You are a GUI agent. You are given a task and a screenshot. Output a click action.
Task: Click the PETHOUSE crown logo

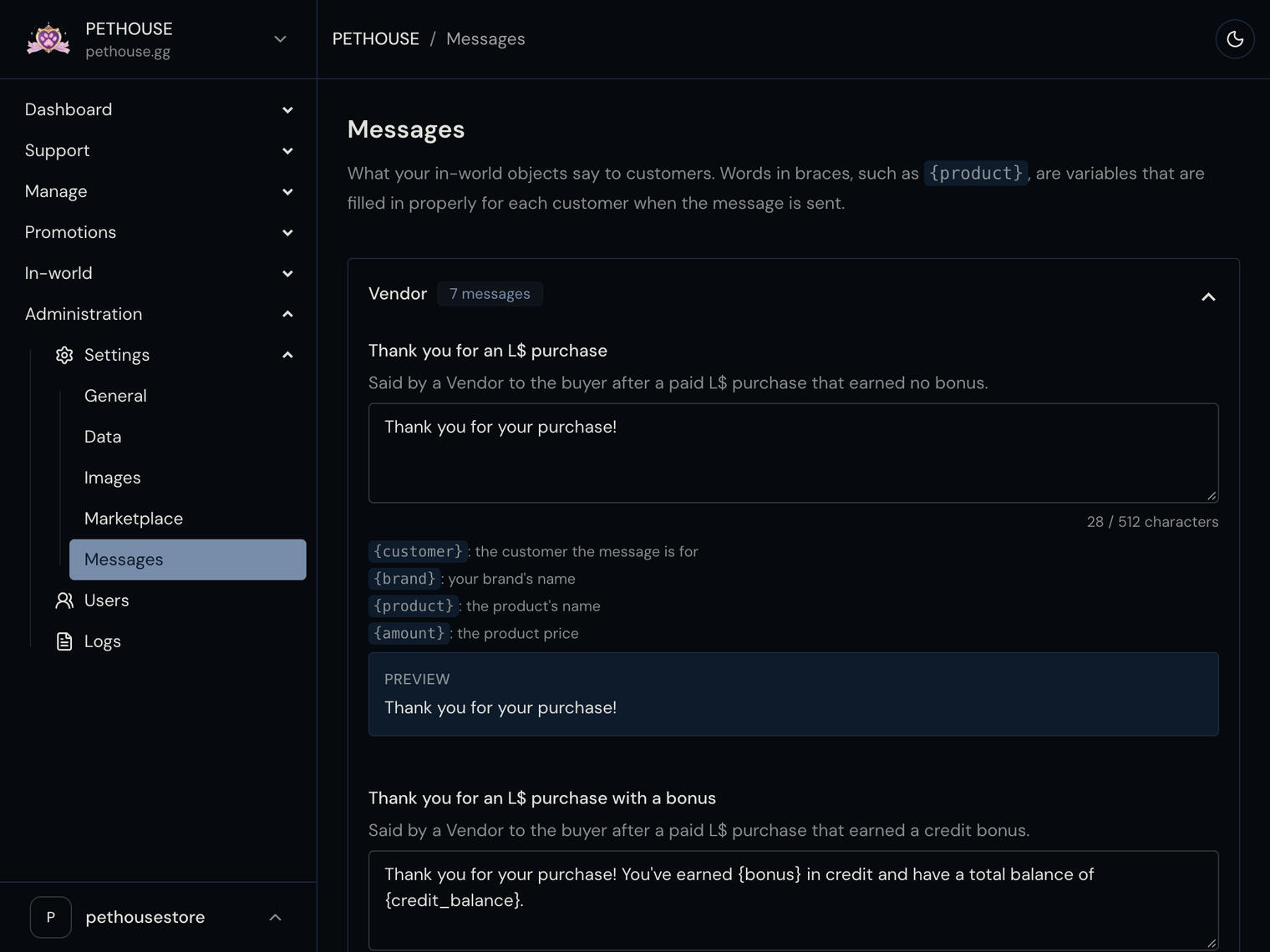point(48,39)
